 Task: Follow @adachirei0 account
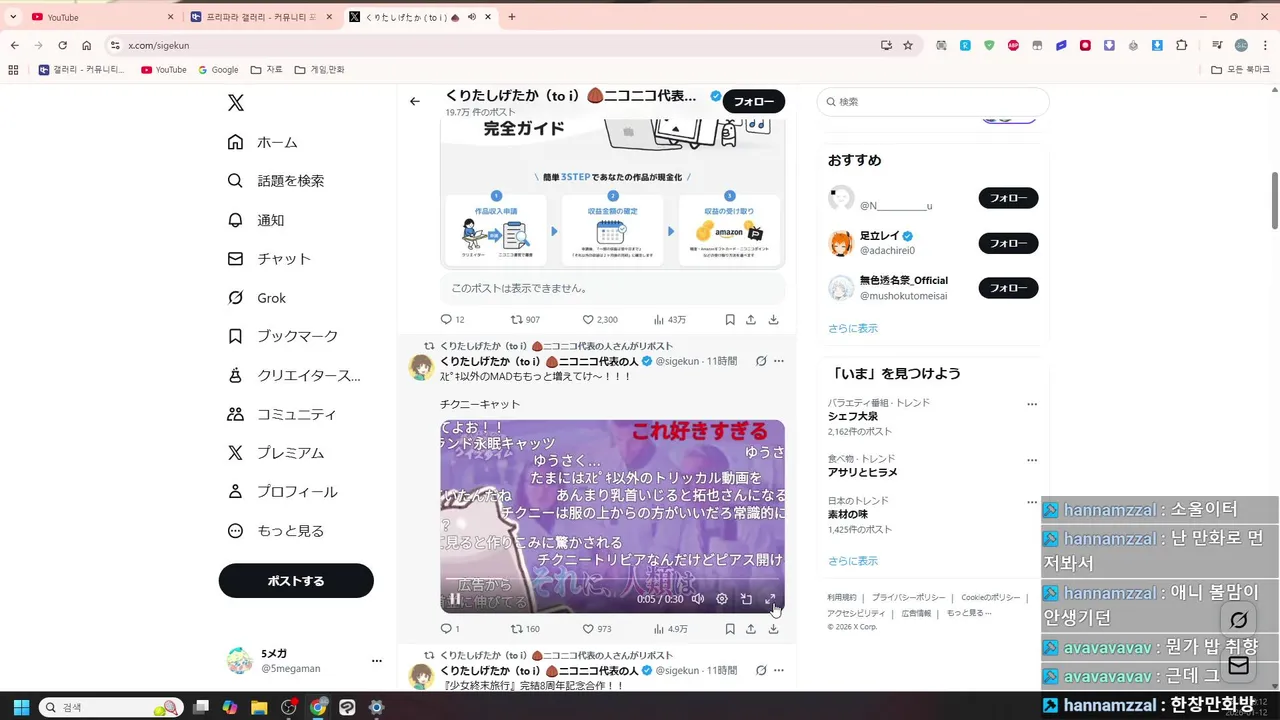tap(1008, 243)
